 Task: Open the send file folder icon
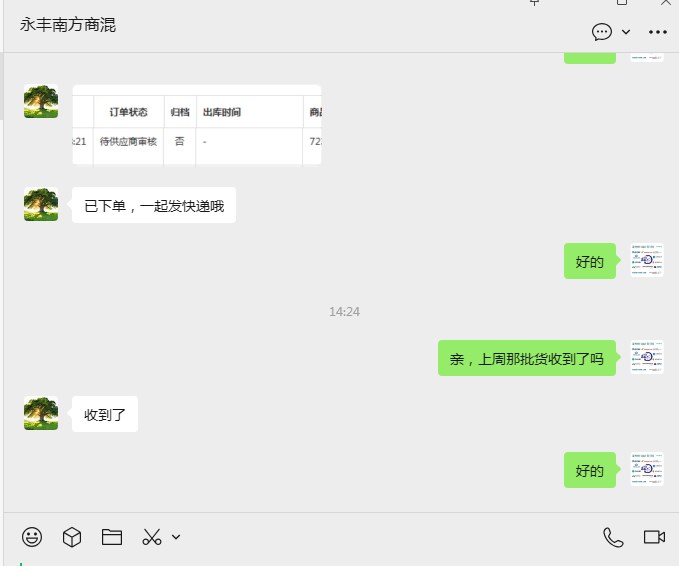[112, 537]
